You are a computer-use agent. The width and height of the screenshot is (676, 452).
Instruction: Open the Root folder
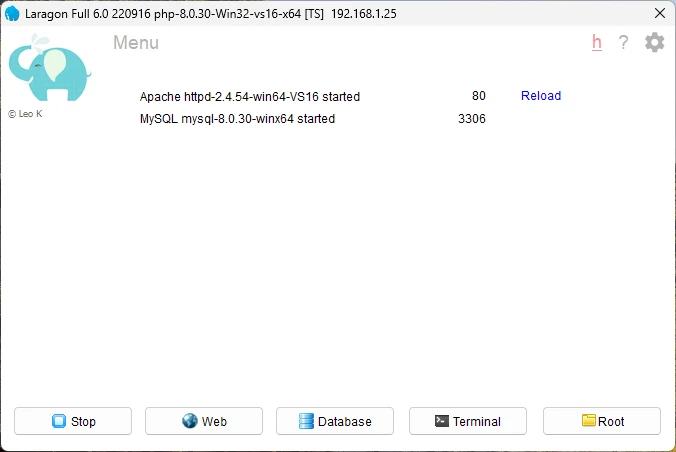[602, 421]
